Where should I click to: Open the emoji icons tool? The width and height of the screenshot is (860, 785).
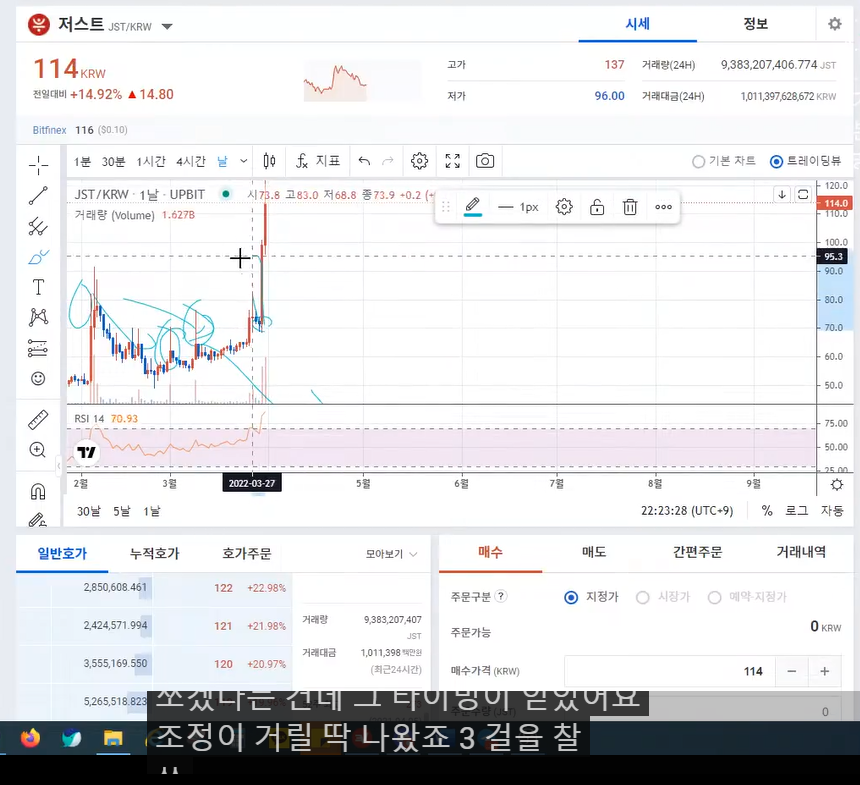click(38, 379)
